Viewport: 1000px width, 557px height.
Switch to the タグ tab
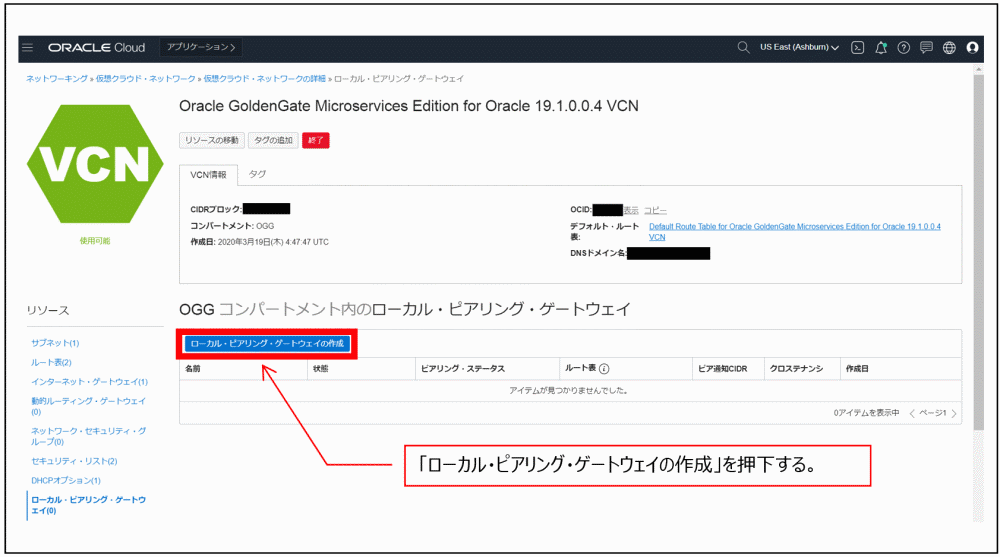coord(257,174)
